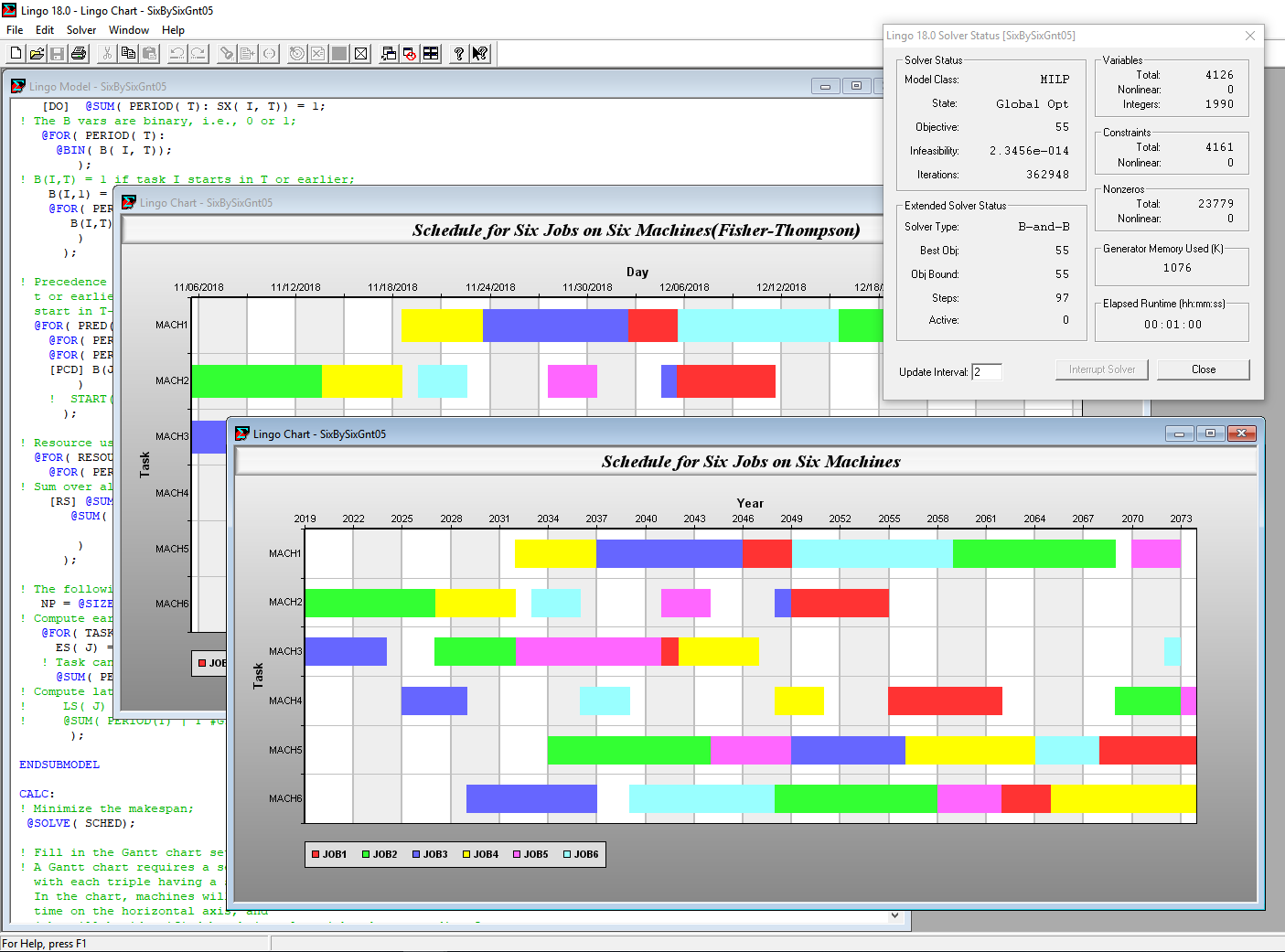The width and height of the screenshot is (1285, 952).
Task: Print using the printer toolbar icon
Action: (79, 54)
